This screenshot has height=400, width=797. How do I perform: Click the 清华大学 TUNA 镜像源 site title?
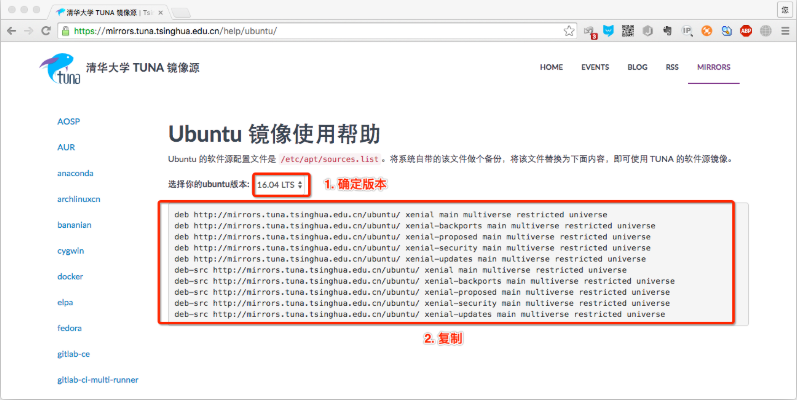tap(143, 68)
